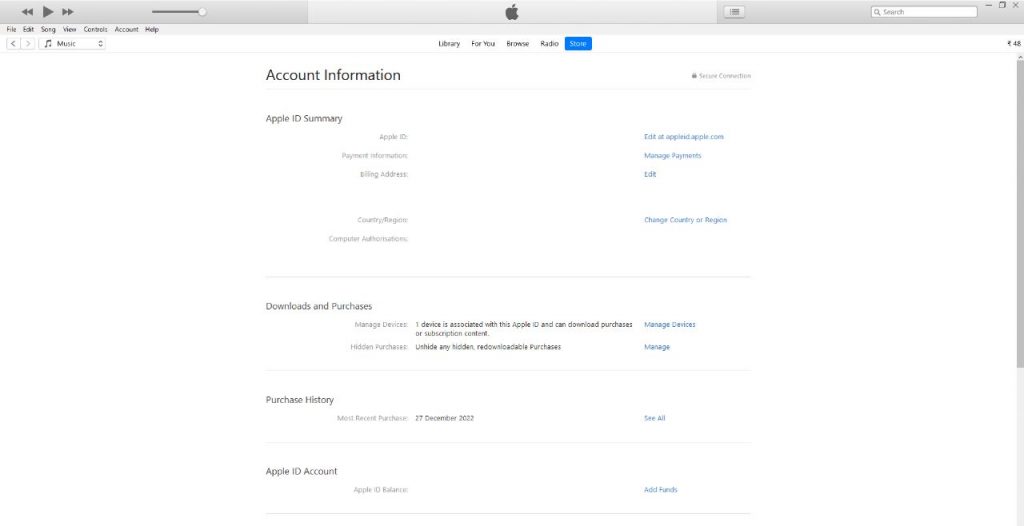The image size is (1024, 526).
Task: Open the Help menu
Action: (x=152, y=29)
